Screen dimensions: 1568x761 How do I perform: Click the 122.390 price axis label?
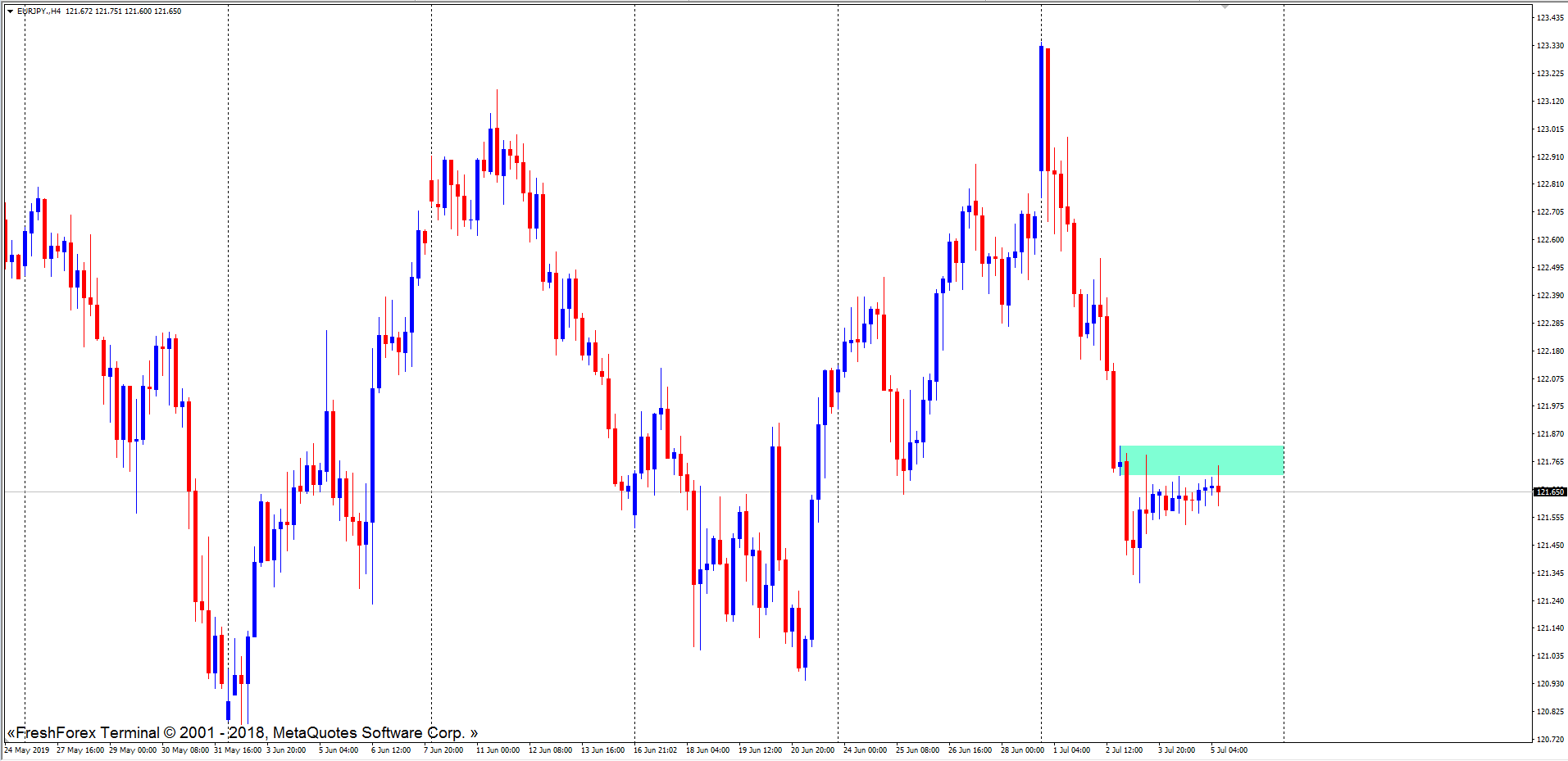point(1549,296)
